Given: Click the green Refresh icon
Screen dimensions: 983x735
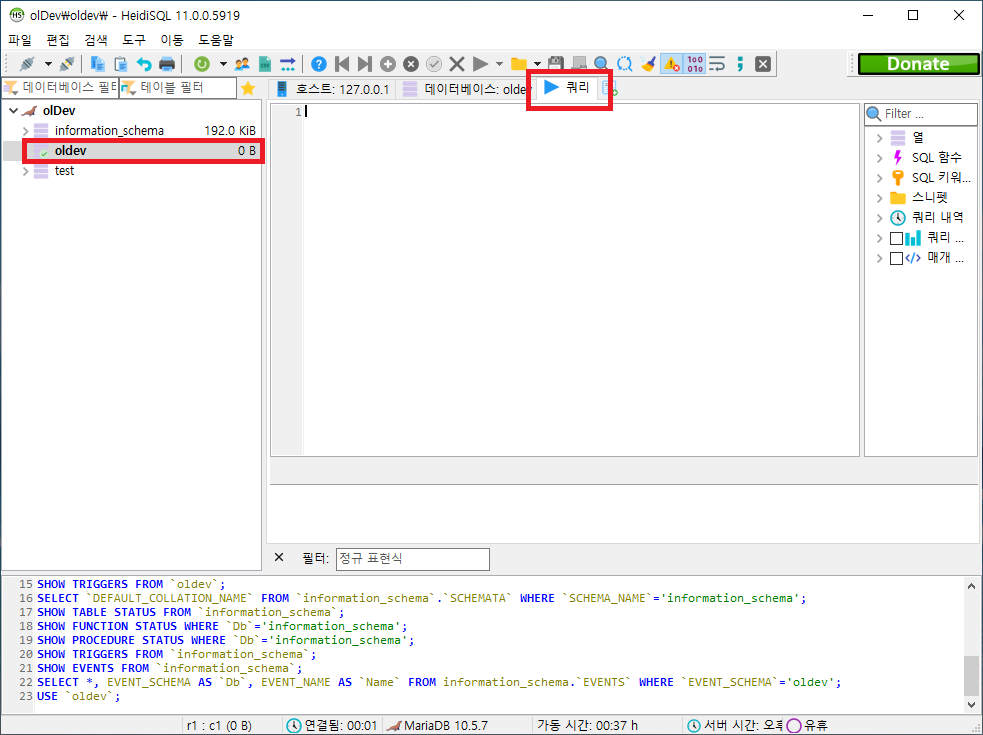Looking at the screenshot, I should point(201,64).
